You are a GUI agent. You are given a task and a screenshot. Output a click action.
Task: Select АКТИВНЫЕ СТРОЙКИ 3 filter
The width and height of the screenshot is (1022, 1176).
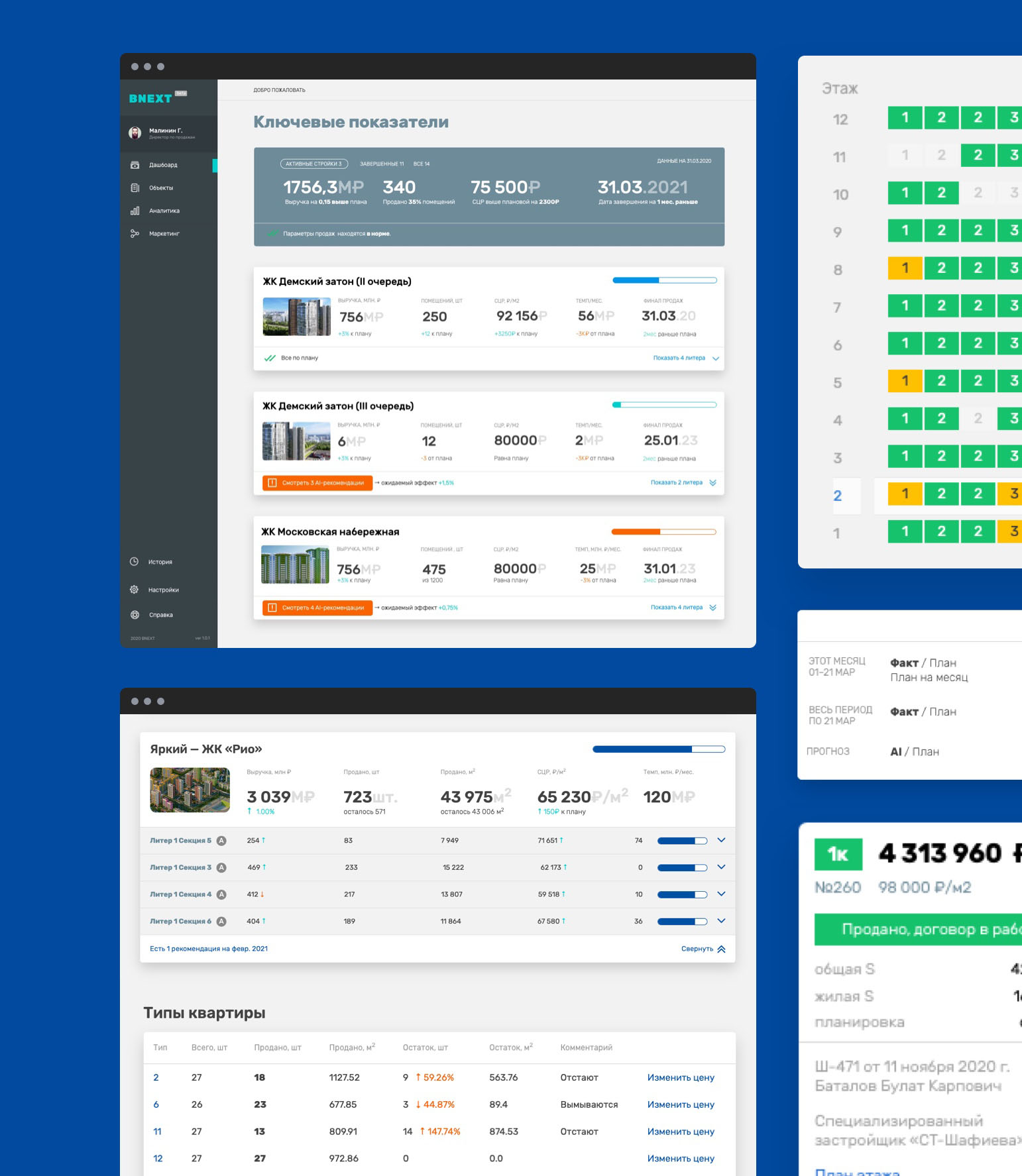pyautogui.click(x=314, y=164)
